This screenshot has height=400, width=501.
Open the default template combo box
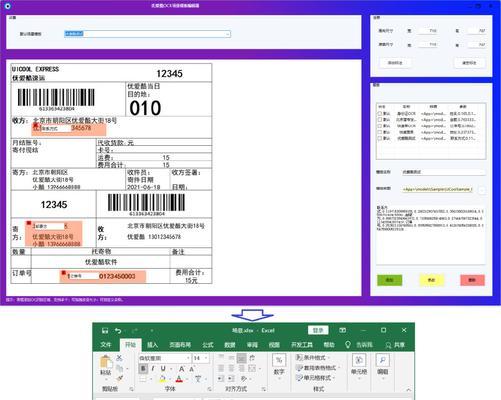coord(147,34)
